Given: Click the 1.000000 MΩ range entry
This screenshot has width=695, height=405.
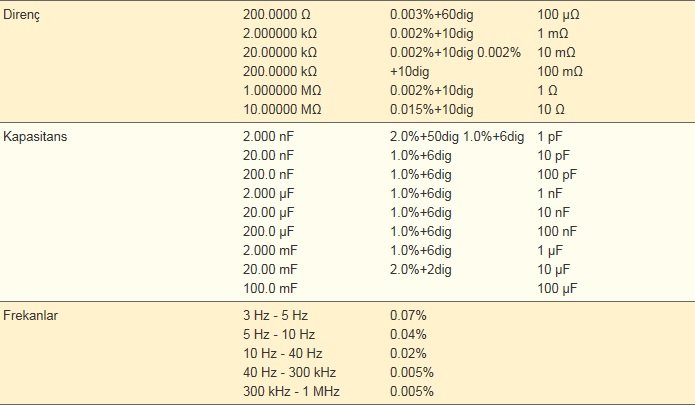Looking at the screenshot, I should (282, 90).
